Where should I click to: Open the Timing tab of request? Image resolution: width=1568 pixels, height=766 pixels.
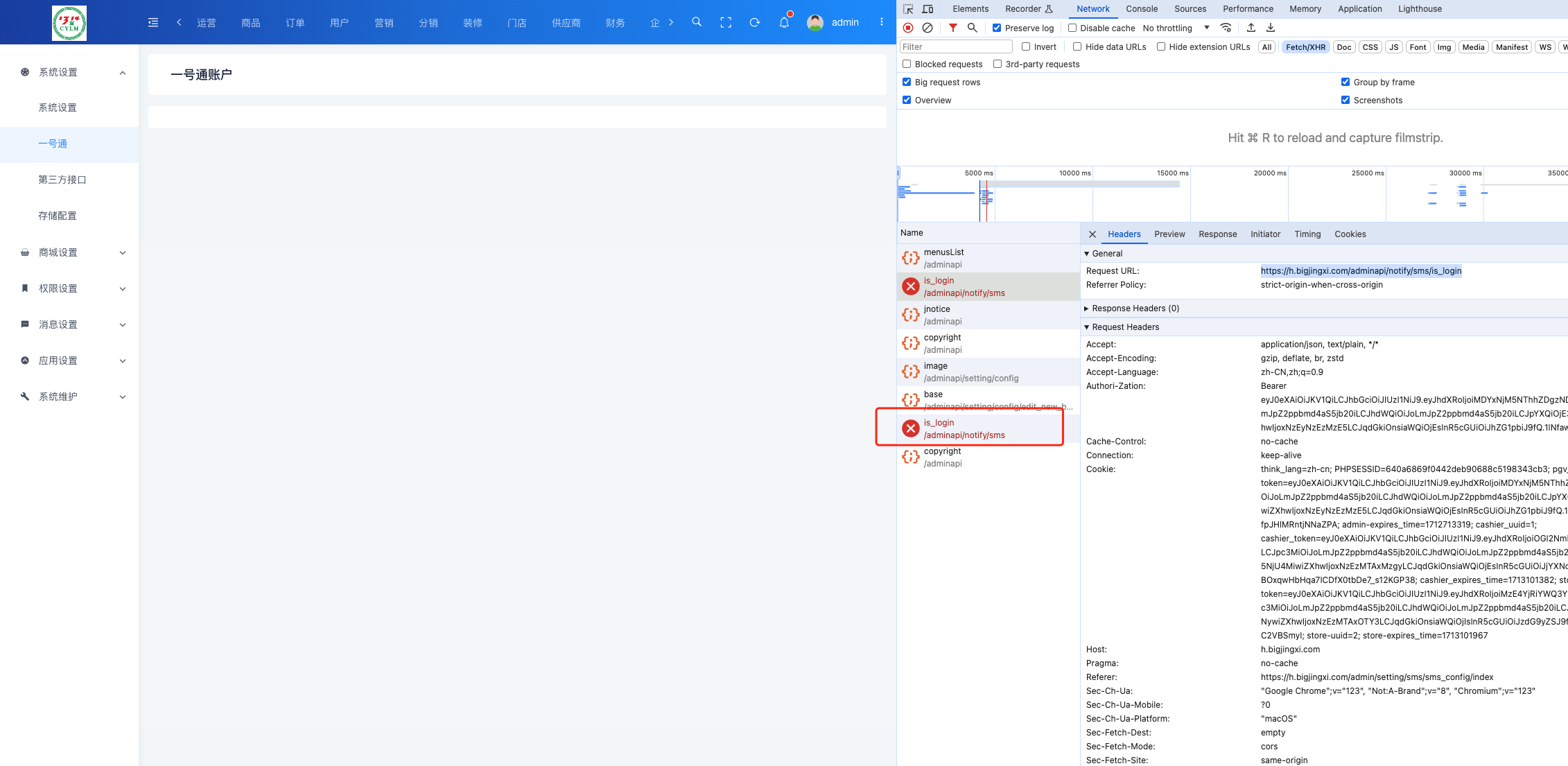click(x=1307, y=234)
